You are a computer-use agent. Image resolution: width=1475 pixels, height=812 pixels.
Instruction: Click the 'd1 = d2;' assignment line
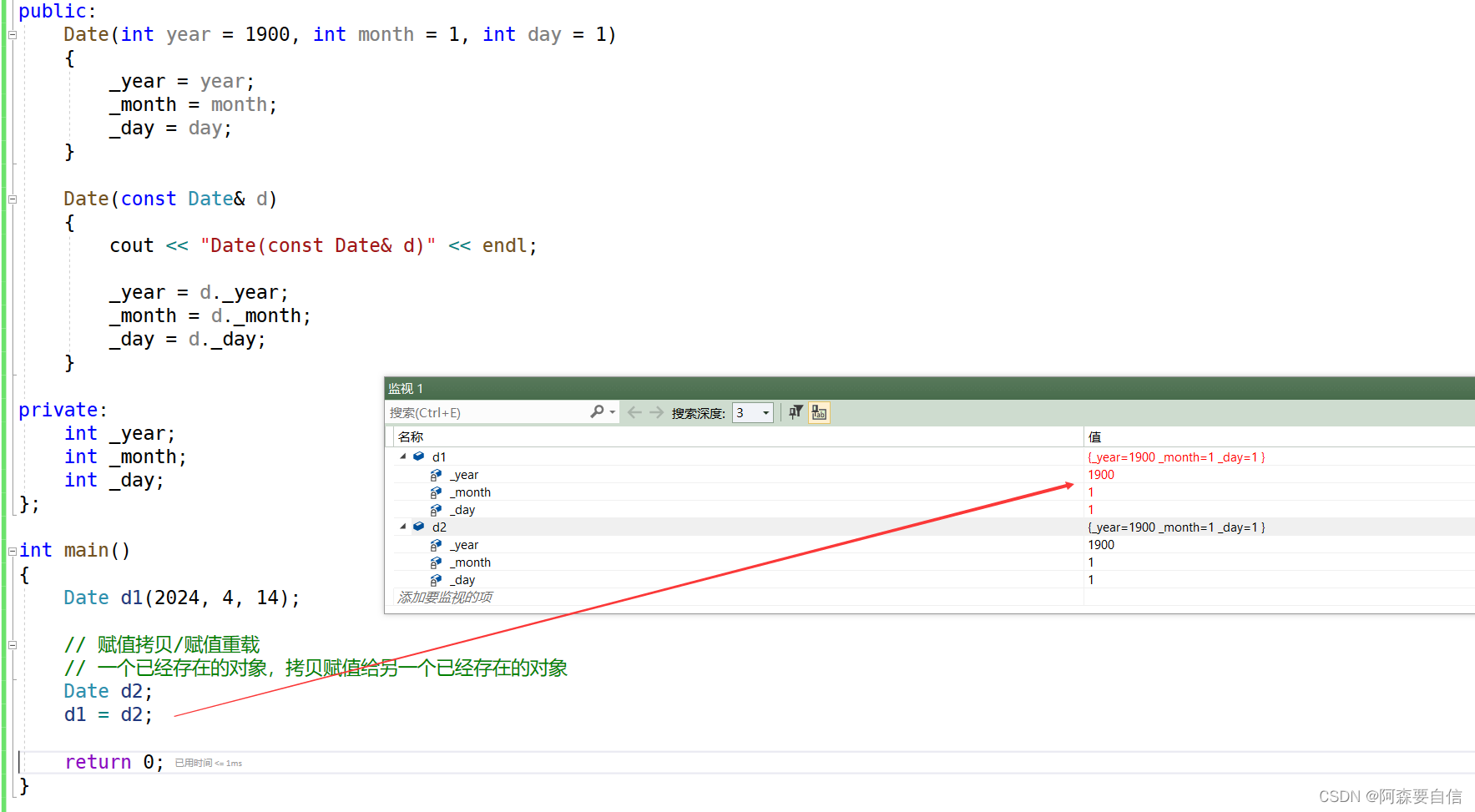109,714
